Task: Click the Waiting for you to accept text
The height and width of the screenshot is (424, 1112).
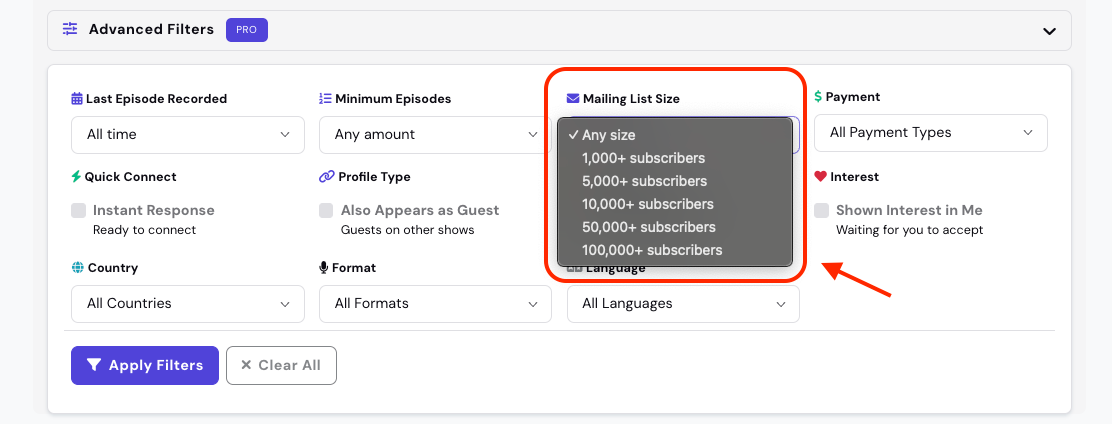Action: (x=910, y=230)
